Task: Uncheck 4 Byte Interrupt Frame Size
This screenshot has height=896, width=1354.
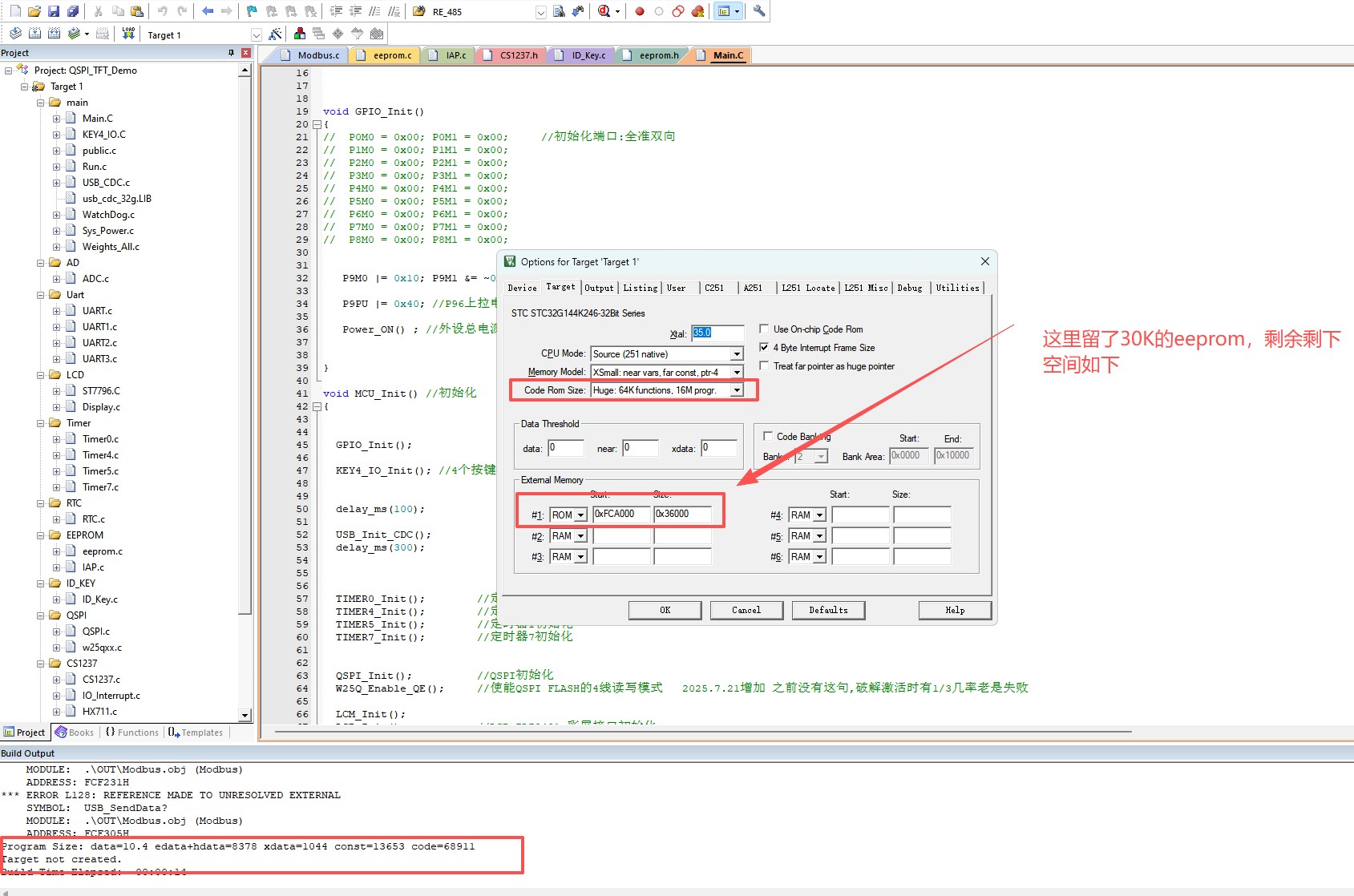Action: [x=764, y=348]
